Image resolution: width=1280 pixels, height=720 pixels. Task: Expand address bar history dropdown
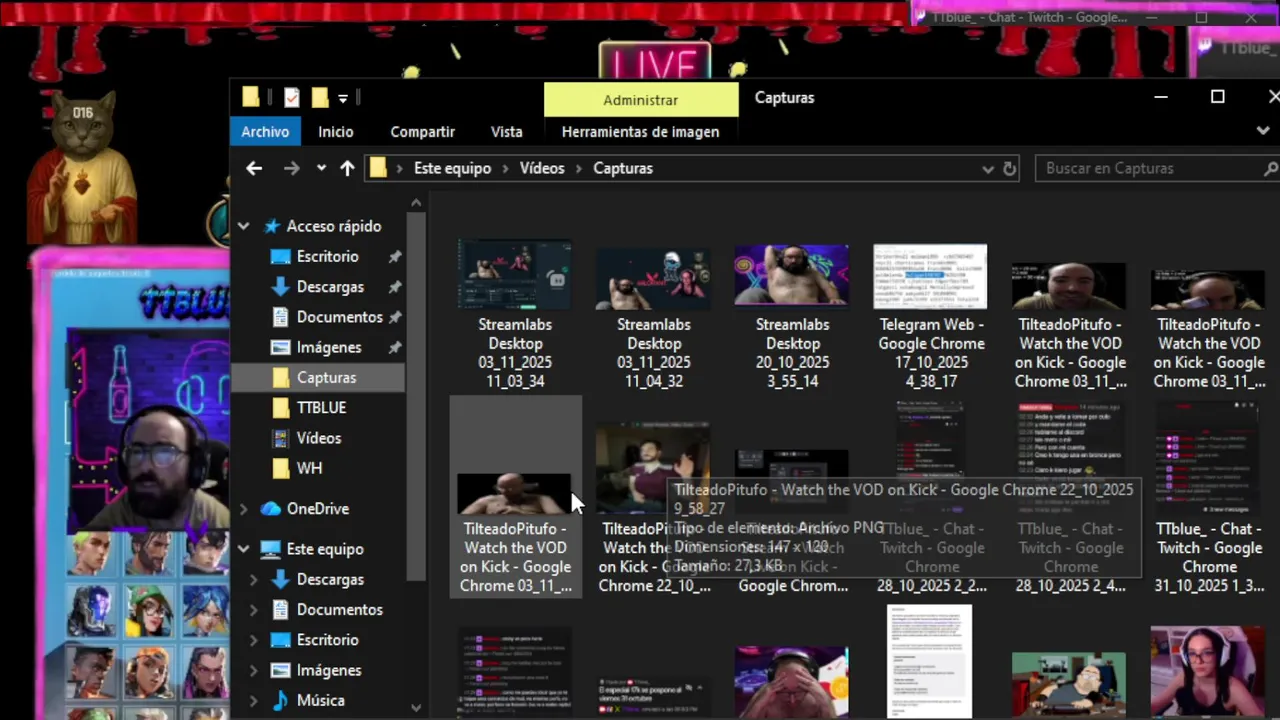click(988, 169)
